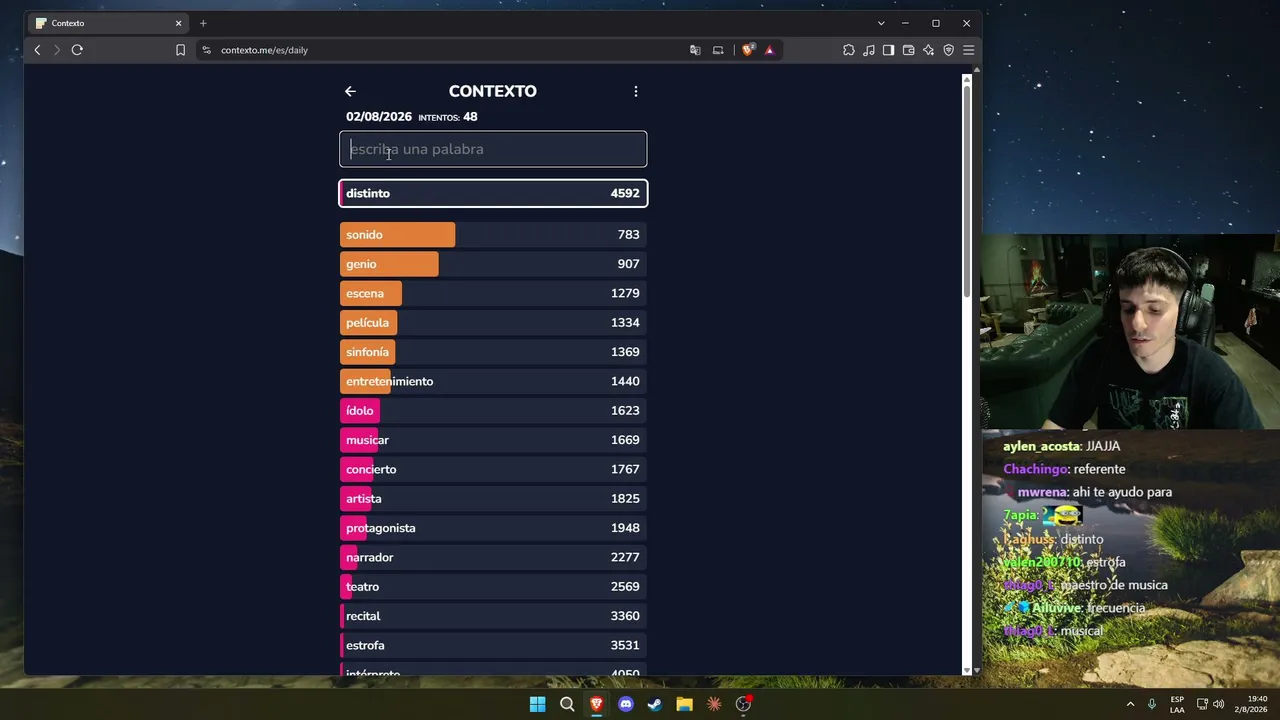Image resolution: width=1280 pixels, height=720 pixels.
Task: Open the page translate icon
Action: click(695, 50)
